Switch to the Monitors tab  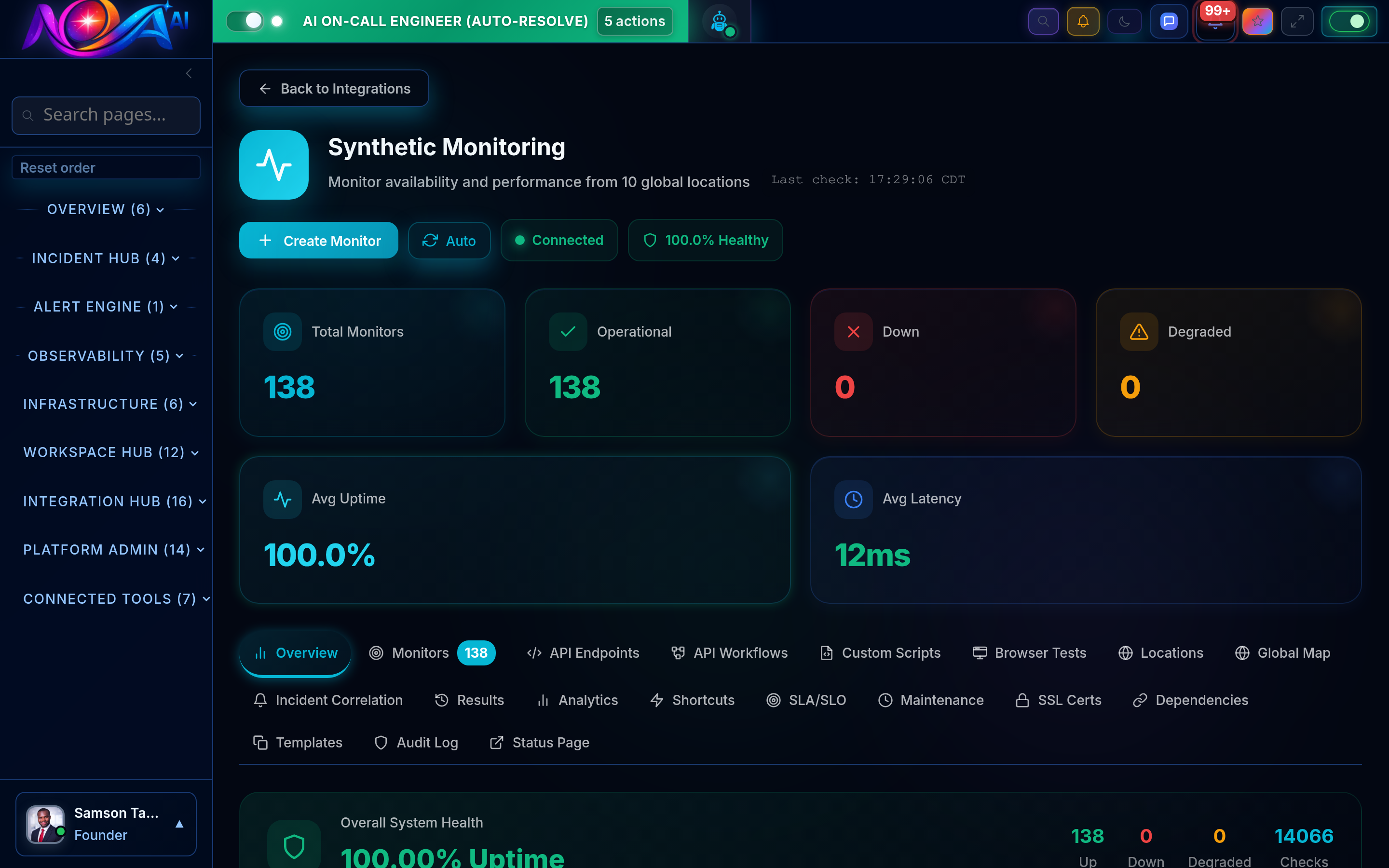tap(420, 653)
